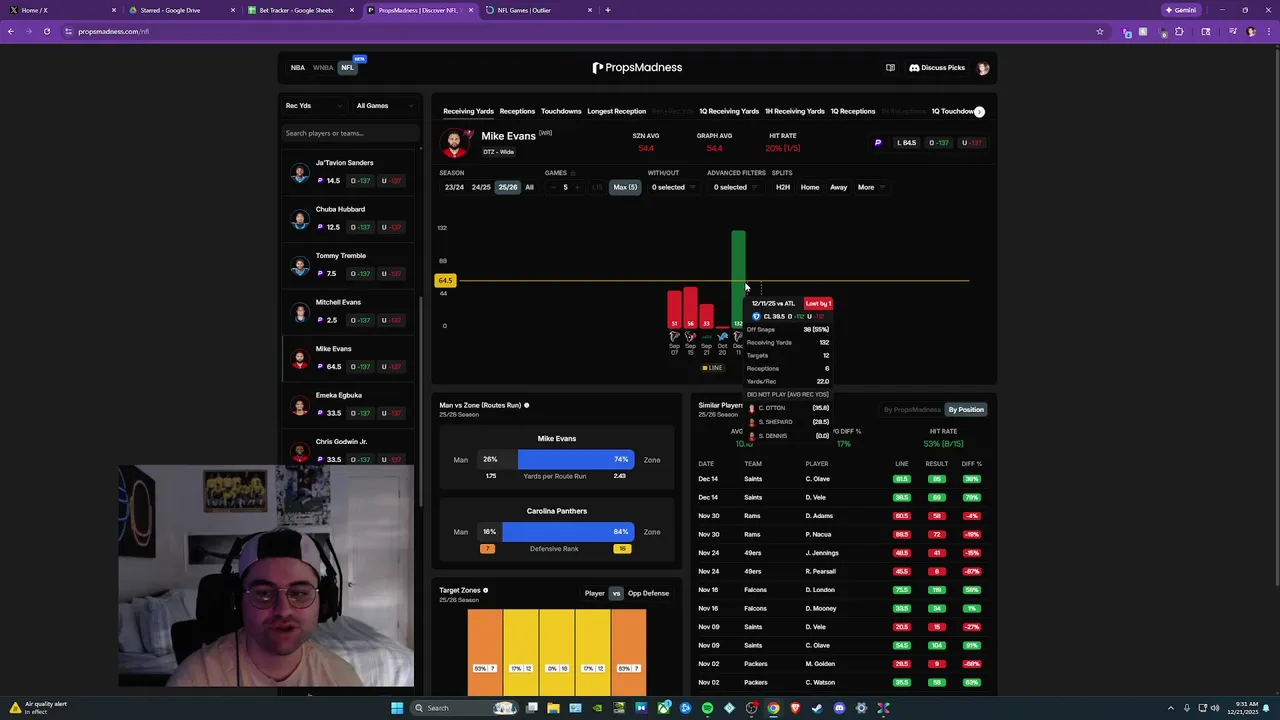1280x720 pixels.
Task: Select Ja'Tavion Sanders in player list
Action: tap(349, 172)
